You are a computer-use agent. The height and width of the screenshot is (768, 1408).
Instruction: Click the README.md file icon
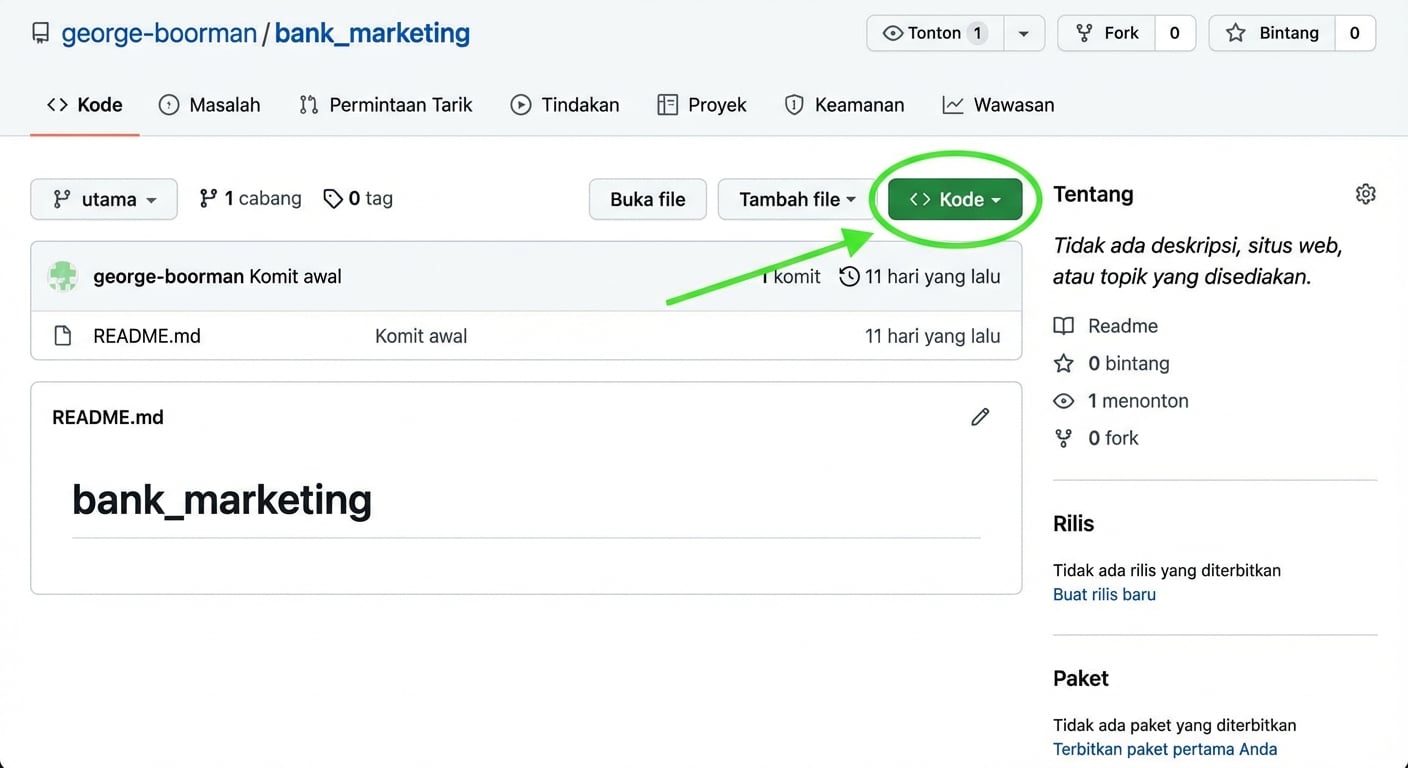[x=62, y=336]
